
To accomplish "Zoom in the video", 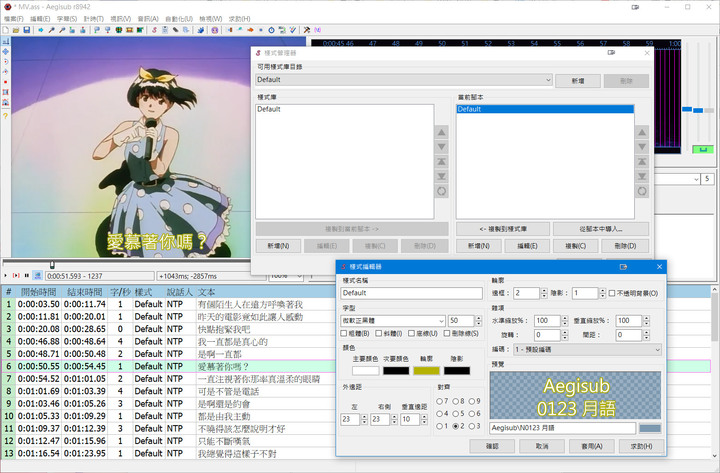I will tap(51, 30).
